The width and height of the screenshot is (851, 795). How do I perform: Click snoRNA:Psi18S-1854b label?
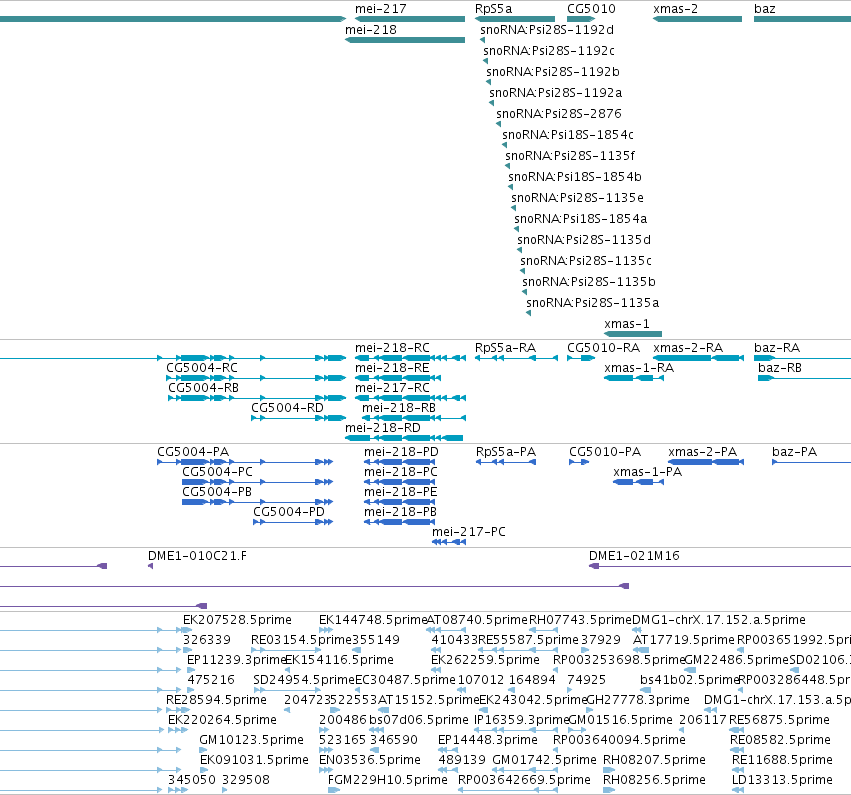(575, 177)
